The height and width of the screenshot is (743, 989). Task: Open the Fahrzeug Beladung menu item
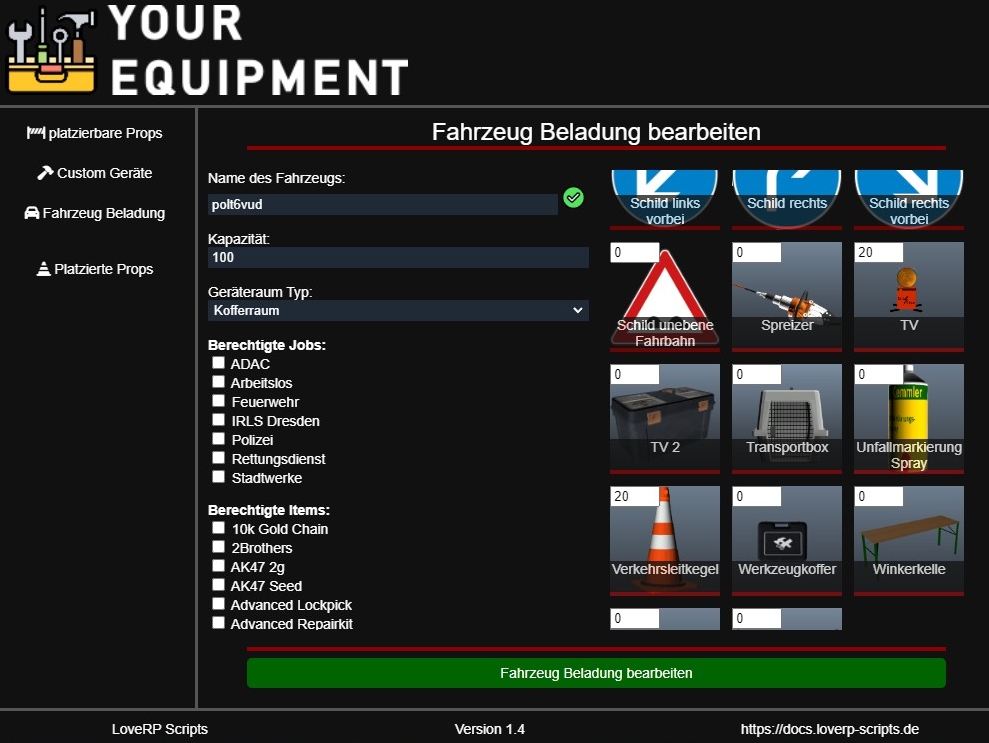95,213
